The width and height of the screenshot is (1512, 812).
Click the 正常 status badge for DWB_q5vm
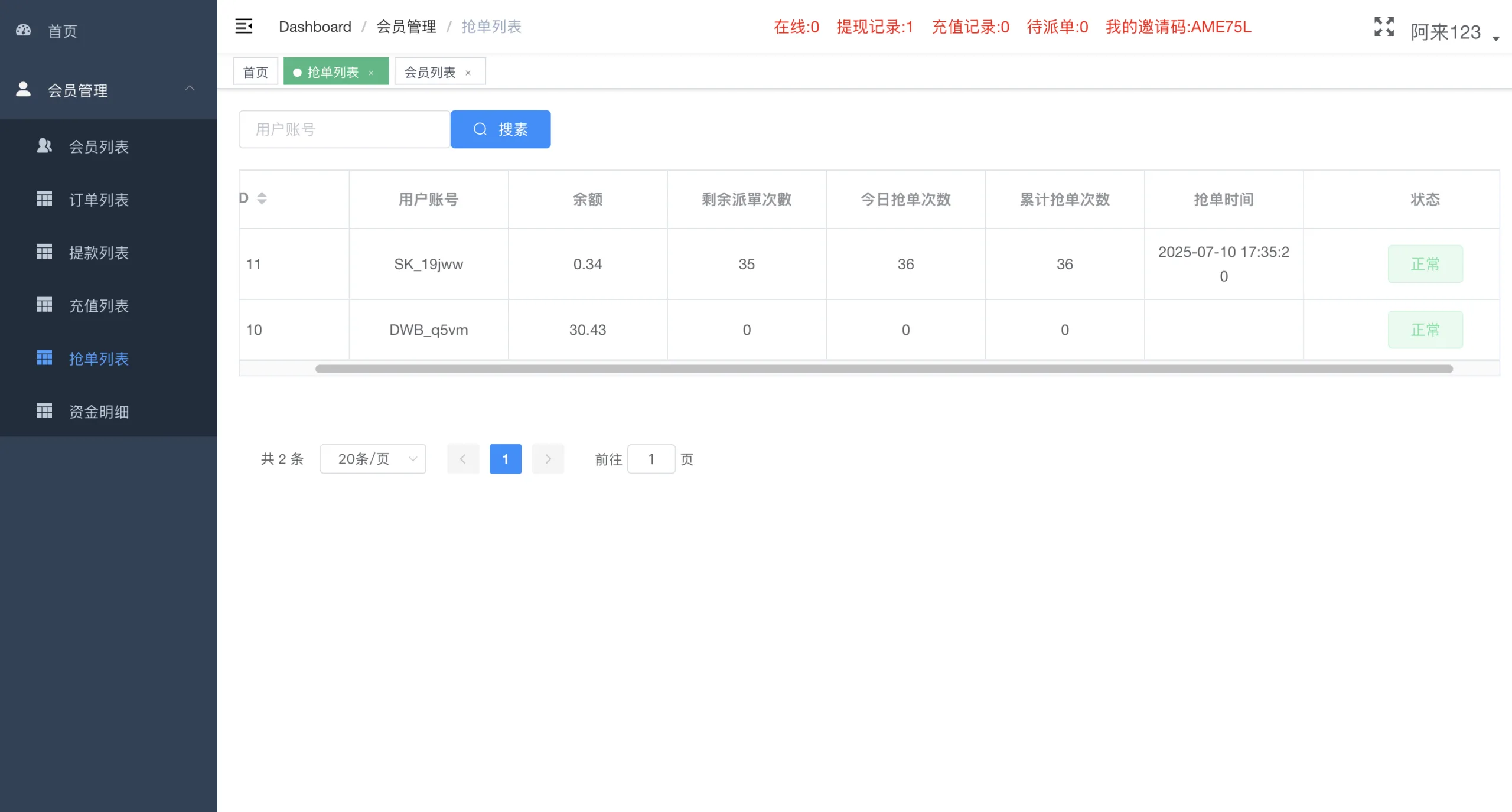pos(1425,329)
